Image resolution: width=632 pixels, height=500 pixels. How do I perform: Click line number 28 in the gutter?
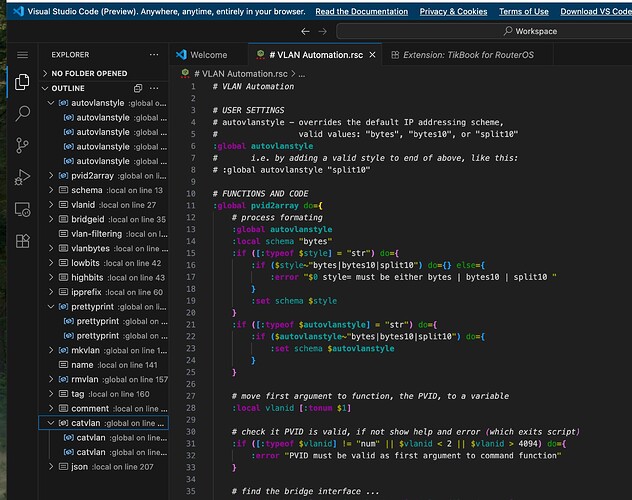click(x=191, y=408)
